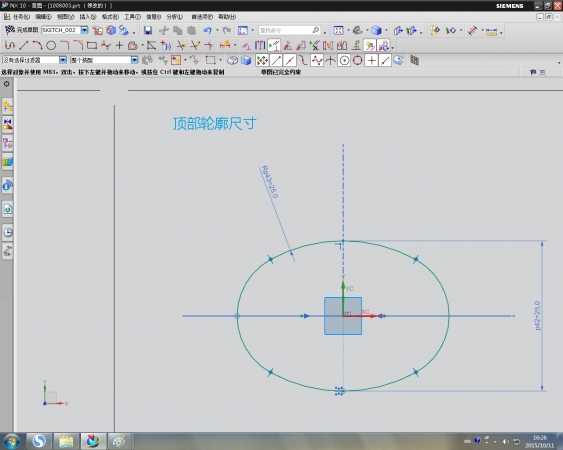563x450 pixels.
Task: Toggle End Point snap
Action: tap(276, 61)
